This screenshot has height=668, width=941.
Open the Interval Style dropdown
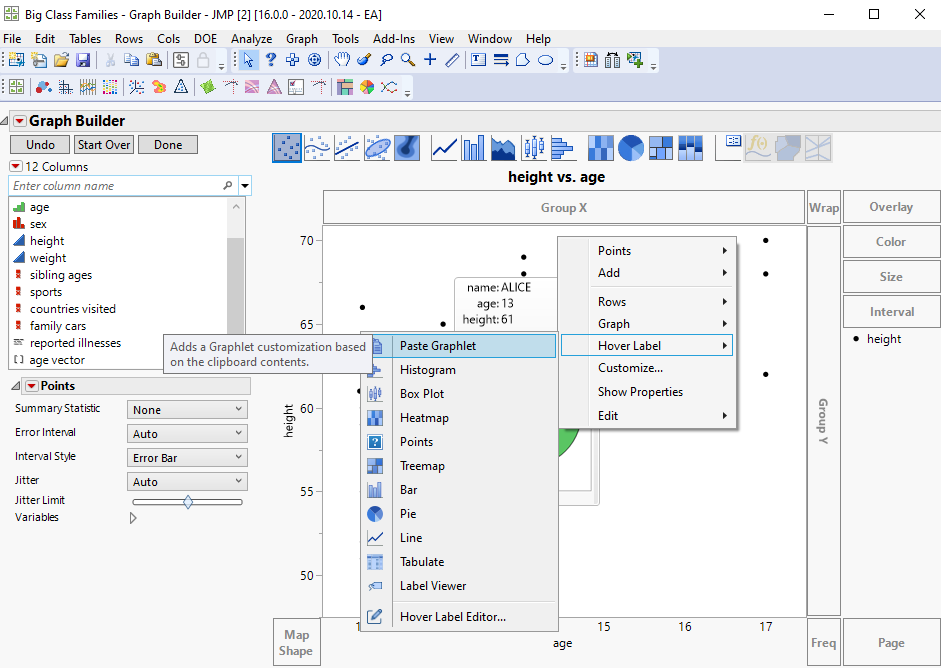click(188, 458)
